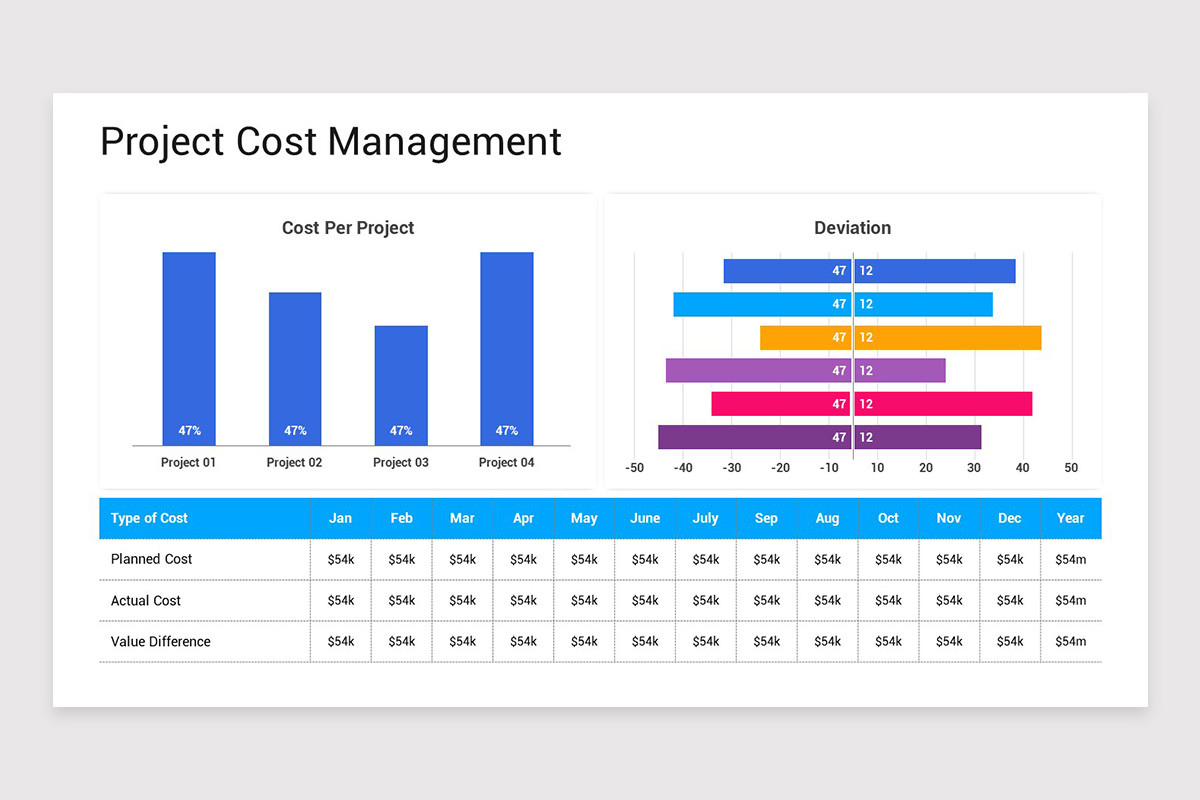Click the violet Deviation bar
The width and height of the screenshot is (1200, 800).
(x=805, y=370)
